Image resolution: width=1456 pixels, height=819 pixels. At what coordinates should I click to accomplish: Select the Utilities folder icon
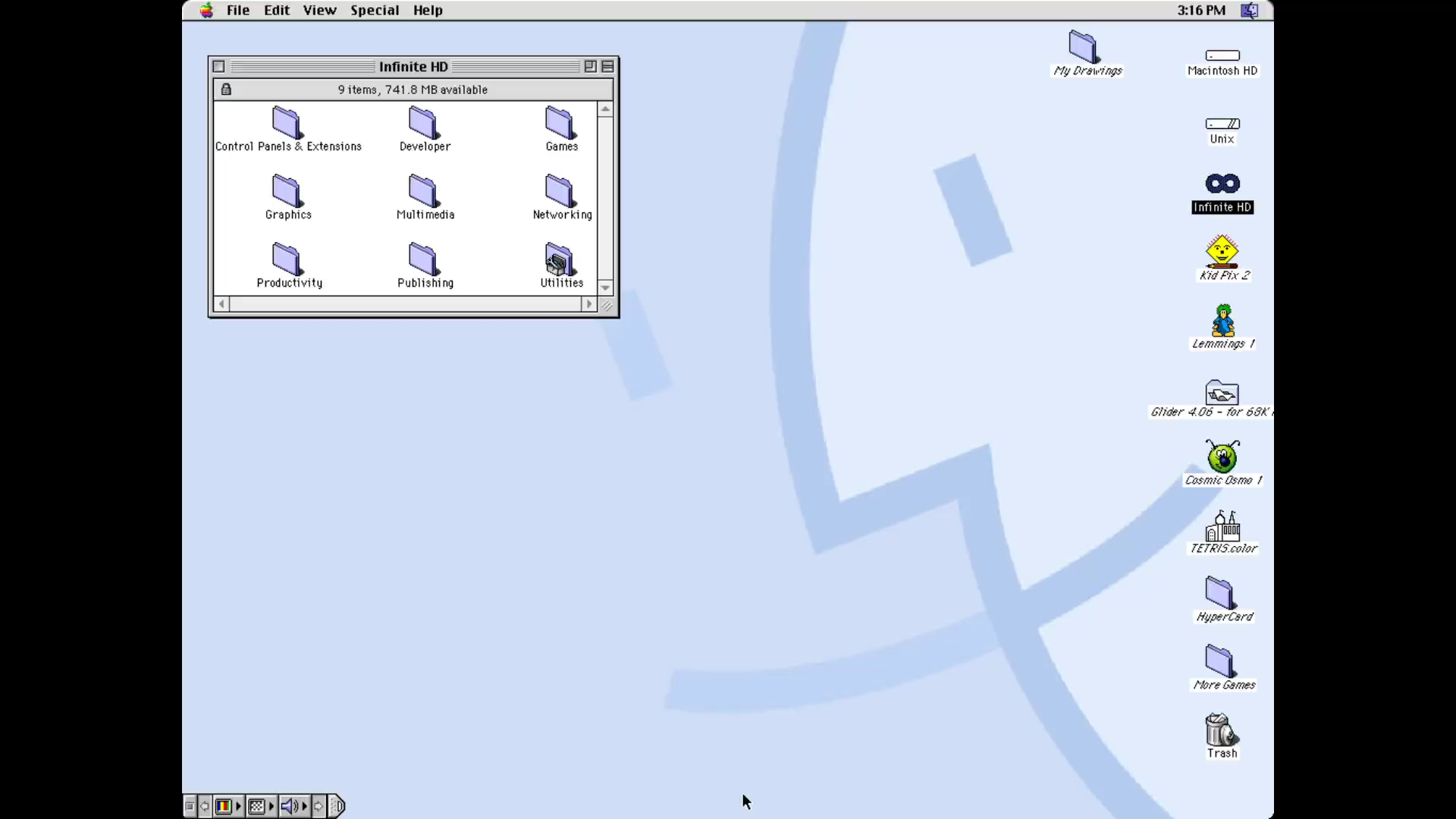560,259
